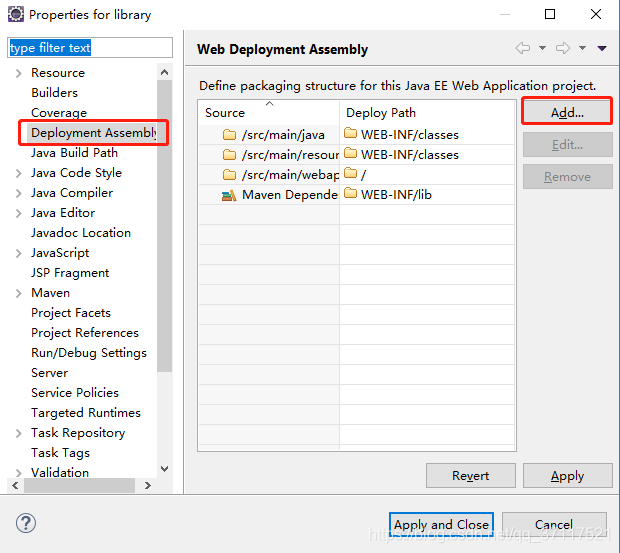Click the Maven Dependencies library icon
This screenshot has width=620, height=553.
(229, 195)
